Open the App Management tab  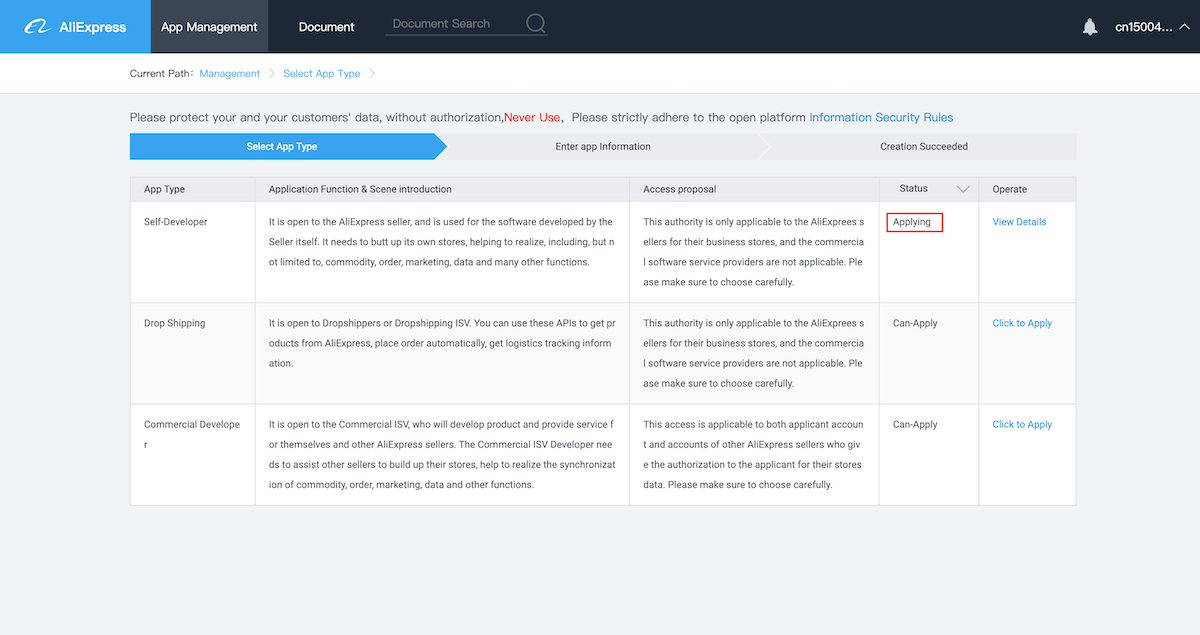click(209, 27)
